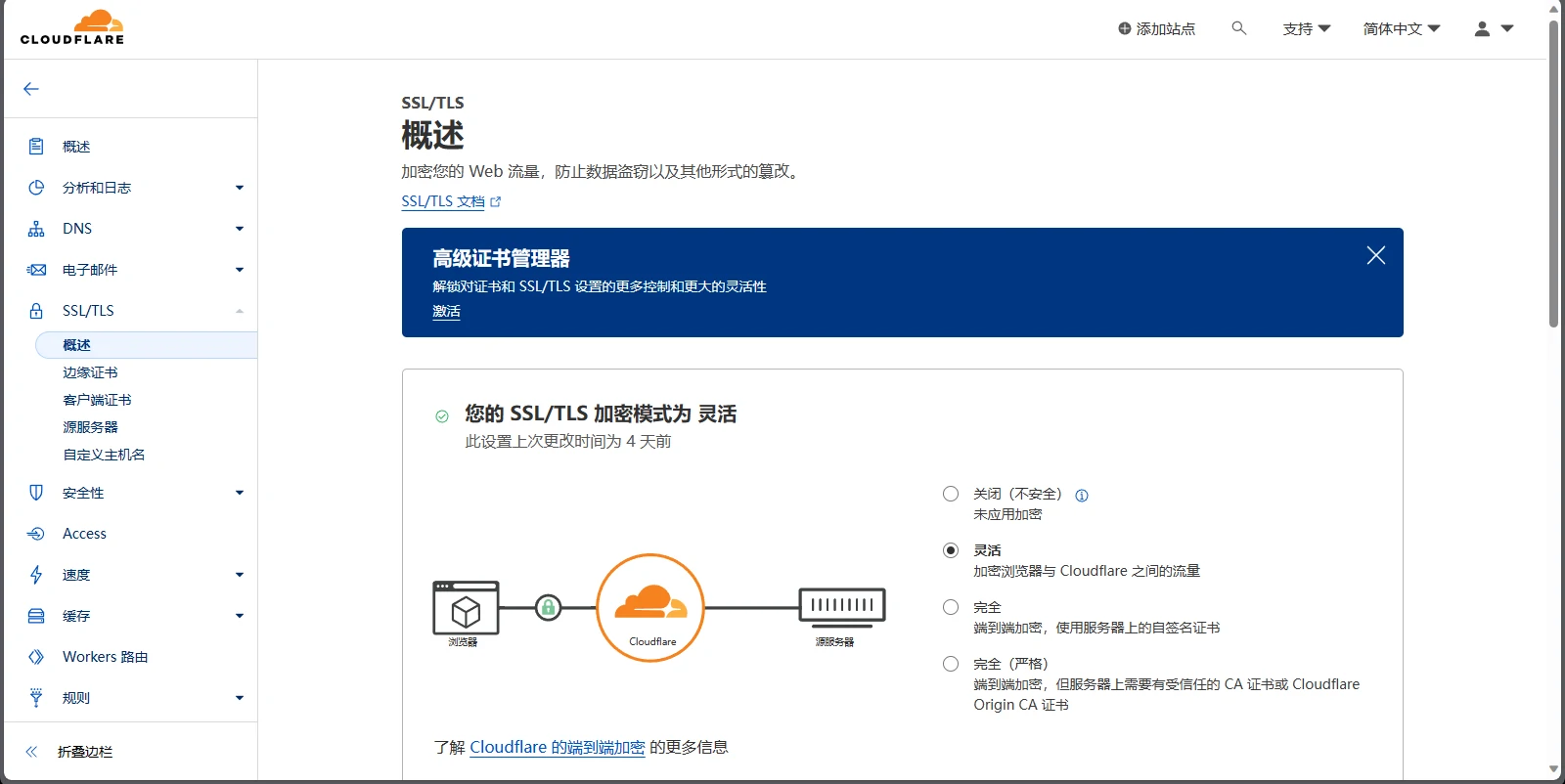The height and width of the screenshot is (784, 1565).
Task: Open 边缘证书 page
Action: click(90, 372)
